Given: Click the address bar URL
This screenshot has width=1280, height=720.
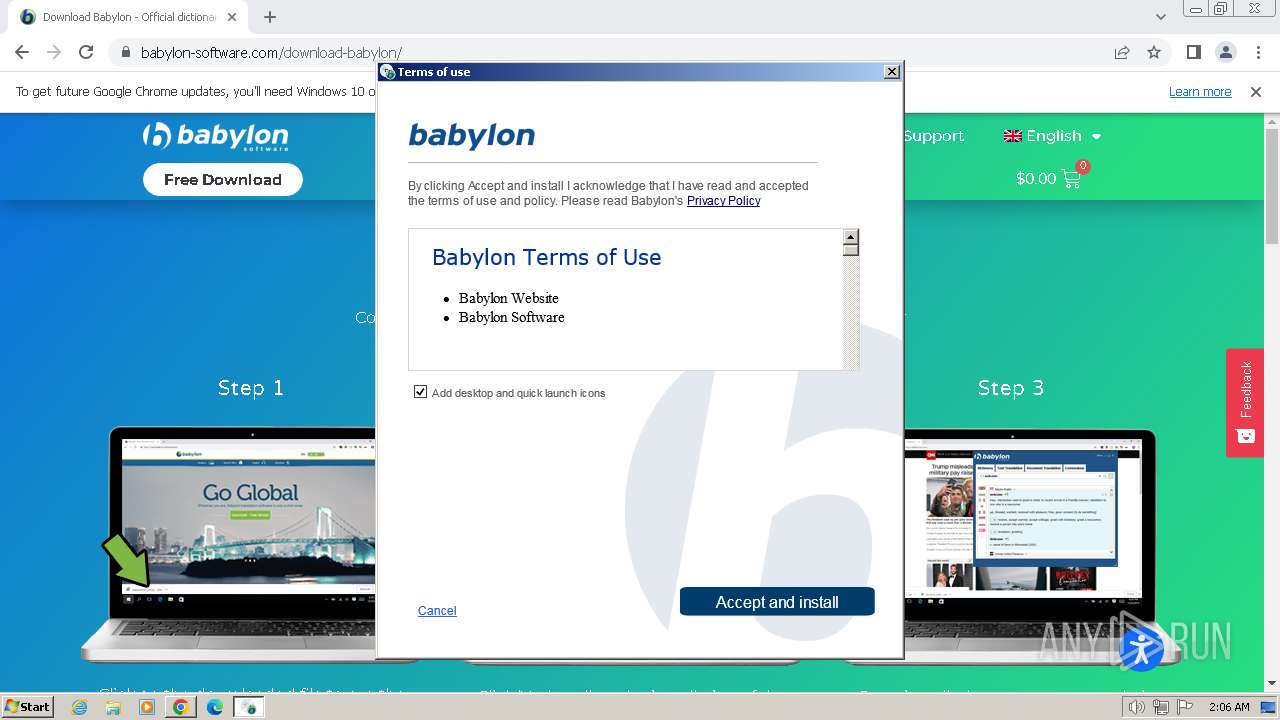Looking at the screenshot, I should click(271, 53).
